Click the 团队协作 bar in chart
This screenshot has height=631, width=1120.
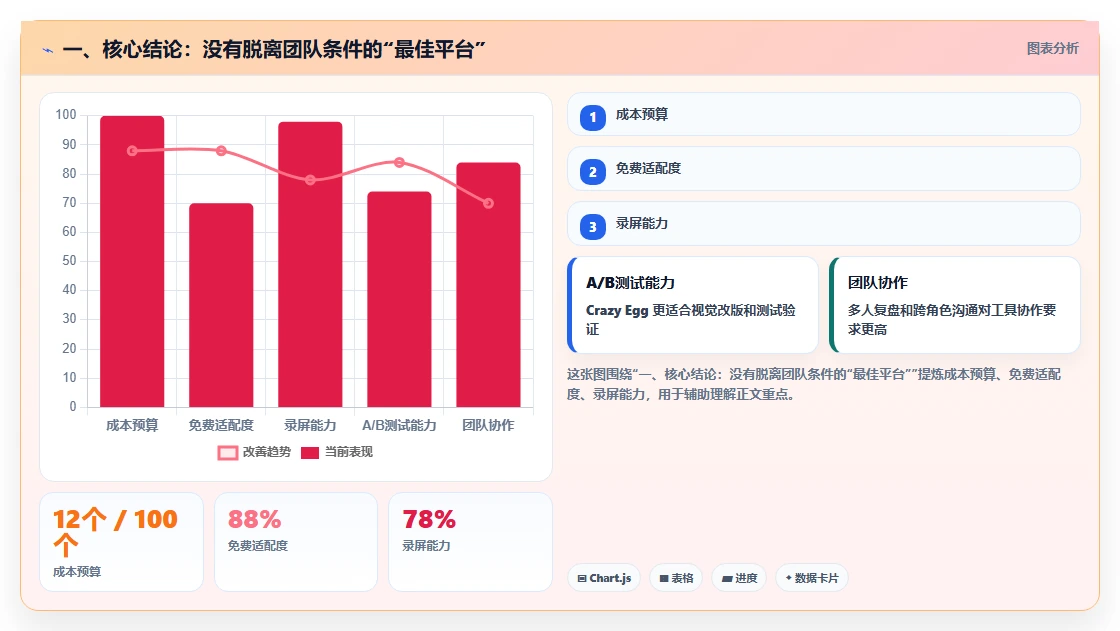pyautogui.click(x=489, y=285)
